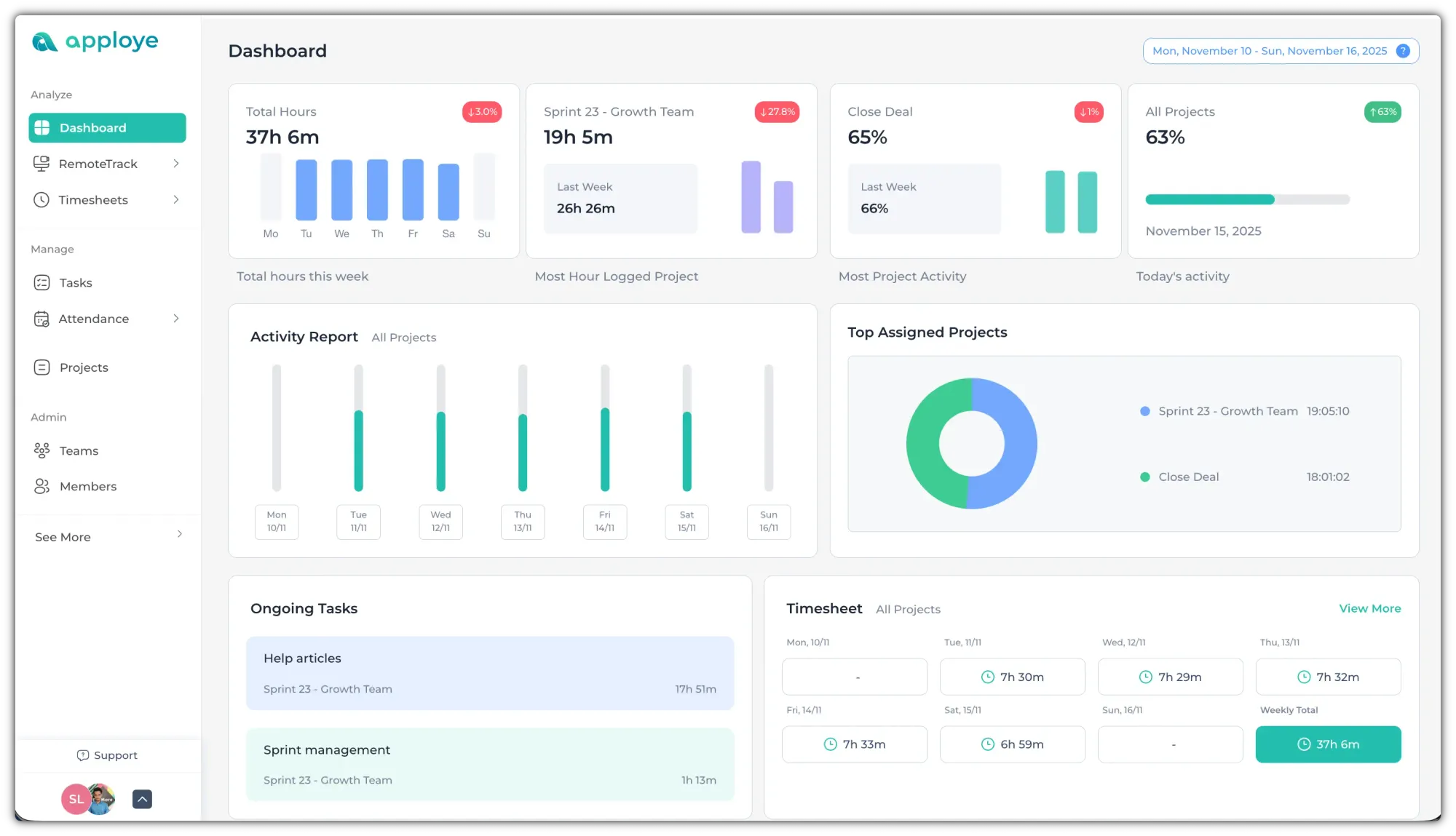Click the up-arrow button beside avatars
Screen dimensions: 1456x836
pos(142,799)
